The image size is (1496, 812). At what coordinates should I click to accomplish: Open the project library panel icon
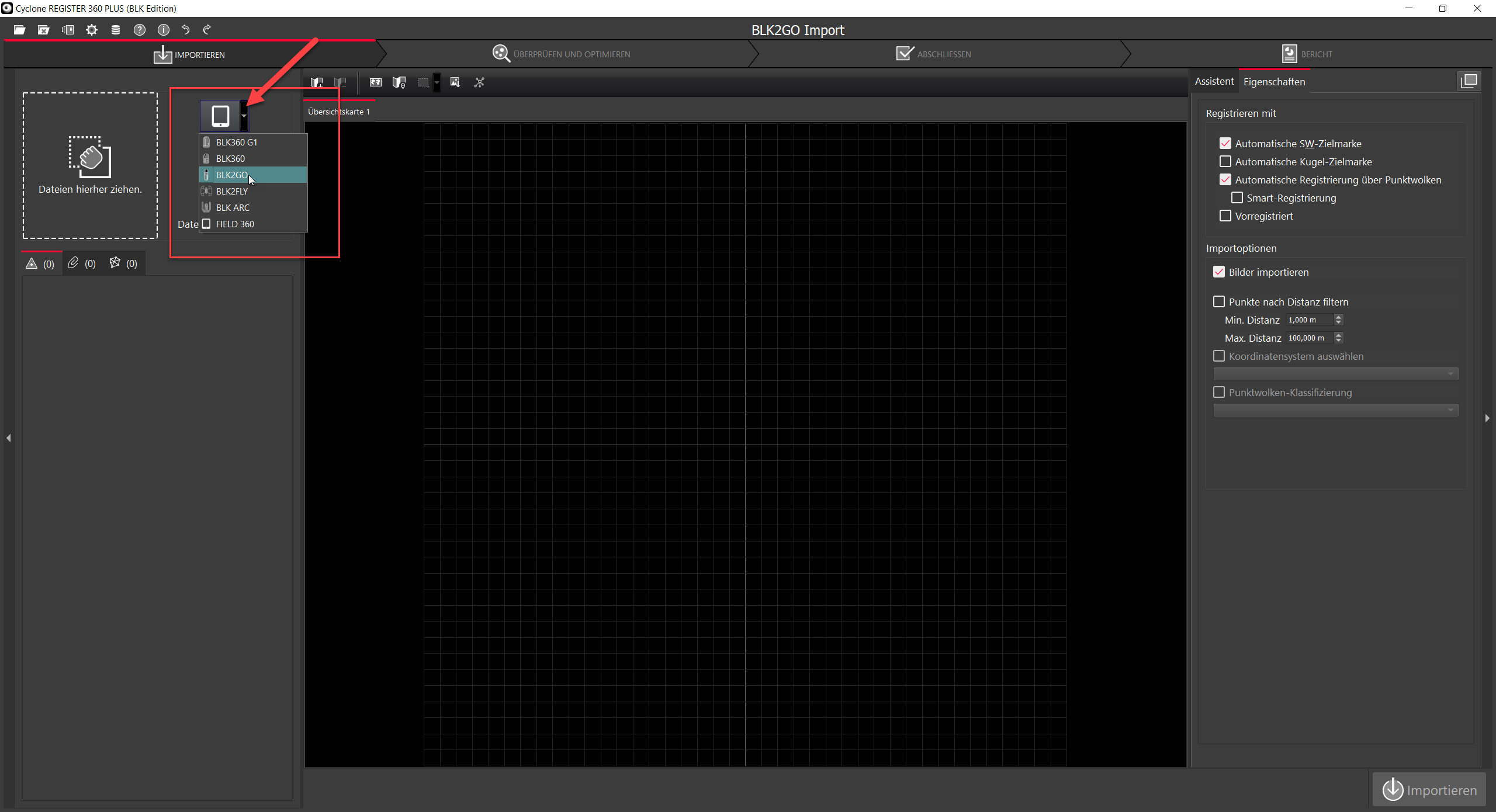tap(68, 30)
